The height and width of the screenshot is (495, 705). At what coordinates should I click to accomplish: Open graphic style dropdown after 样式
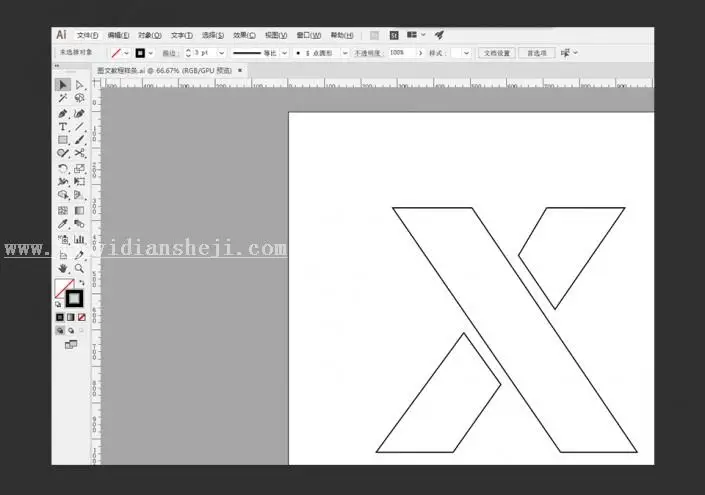[466, 53]
